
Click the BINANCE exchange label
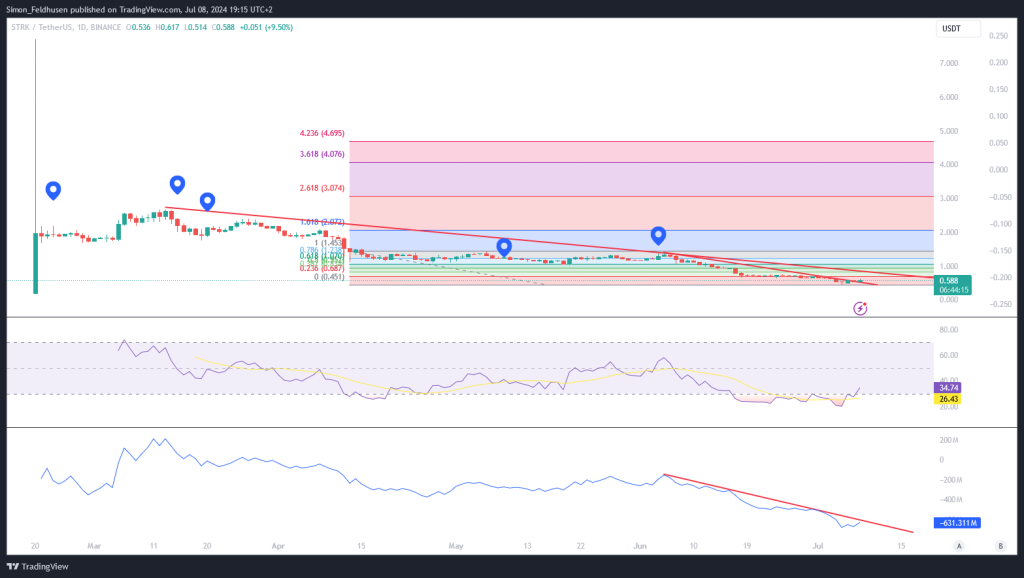coord(106,27)
